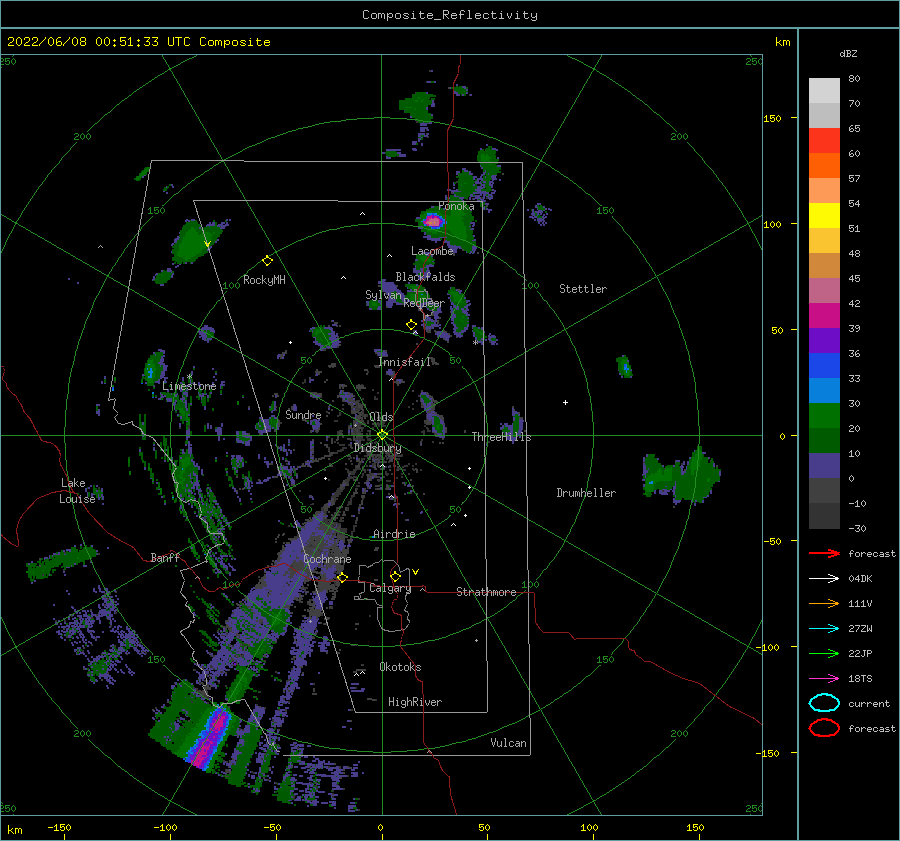This screenshot has width=900, height=841.
Task: Click the Sundre city label
Action: tap(303, 414)
